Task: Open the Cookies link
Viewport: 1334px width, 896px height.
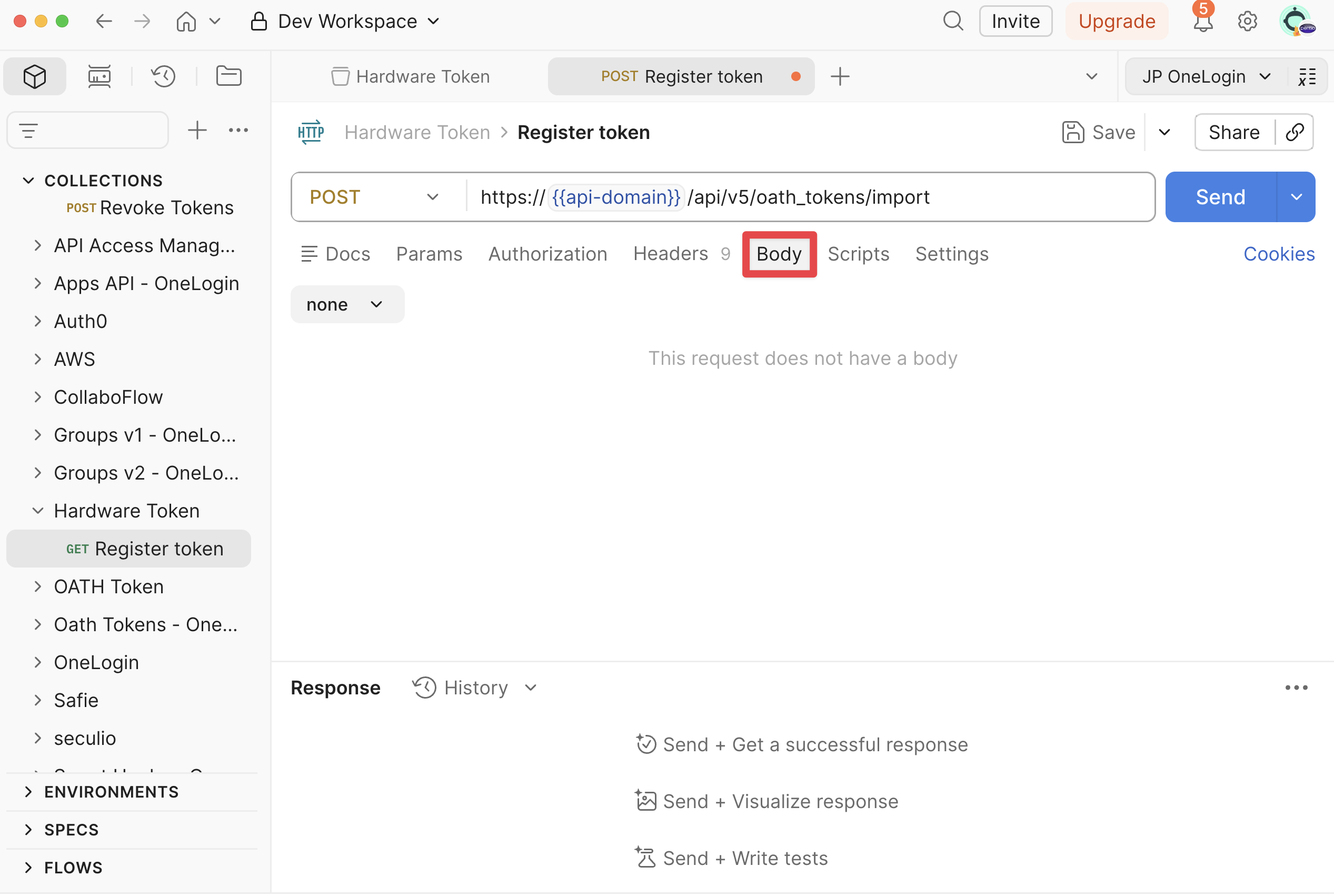Action: [1279, 254]
